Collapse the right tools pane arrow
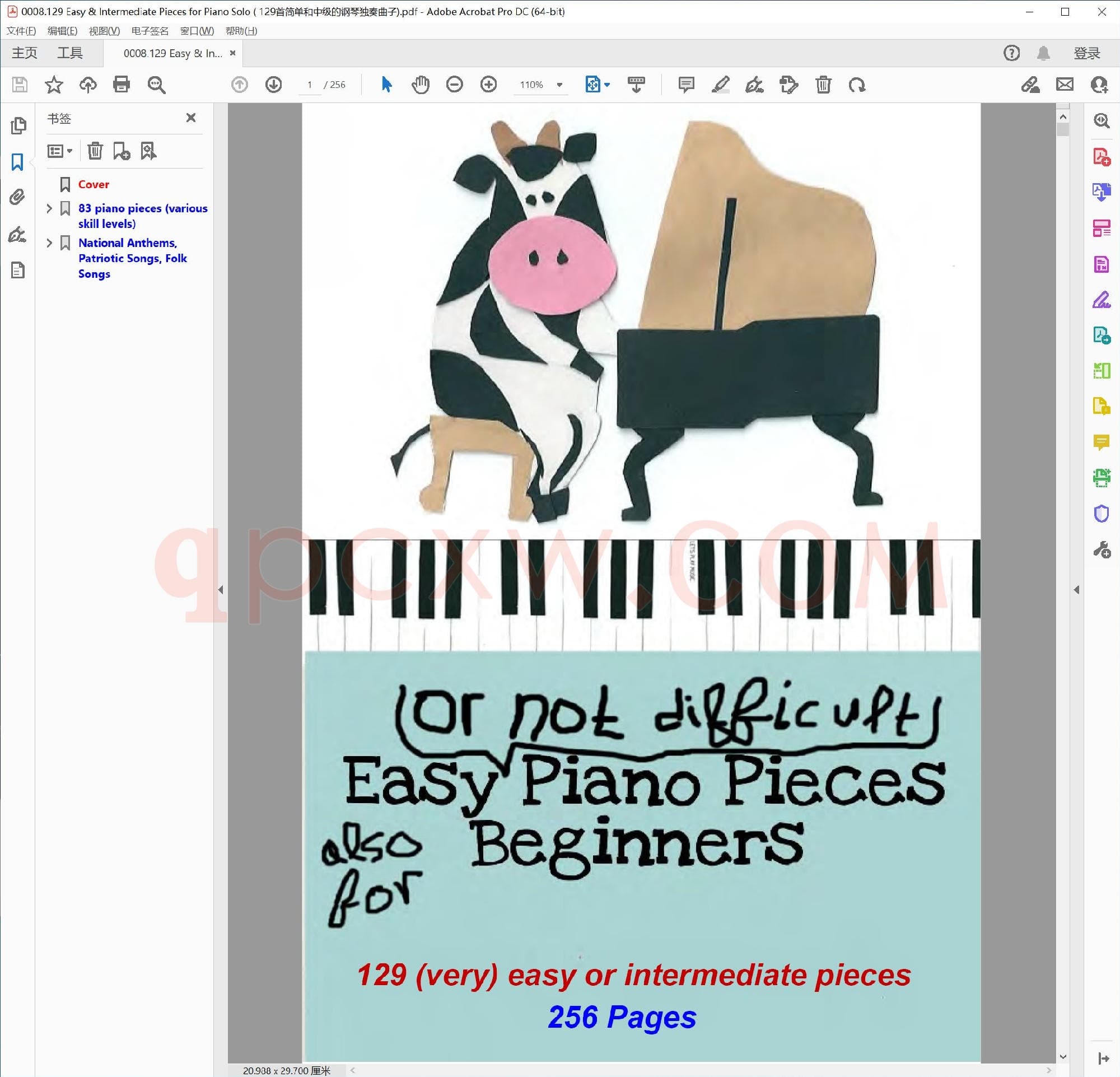 1076,590
